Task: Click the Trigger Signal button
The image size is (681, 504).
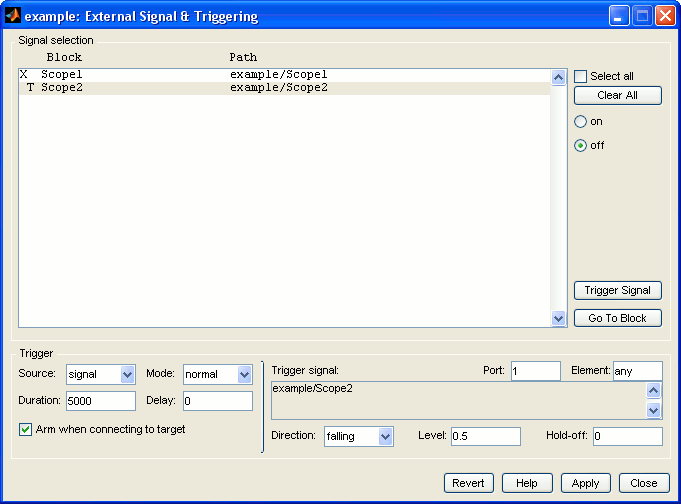Action: [x=617, y=290]
